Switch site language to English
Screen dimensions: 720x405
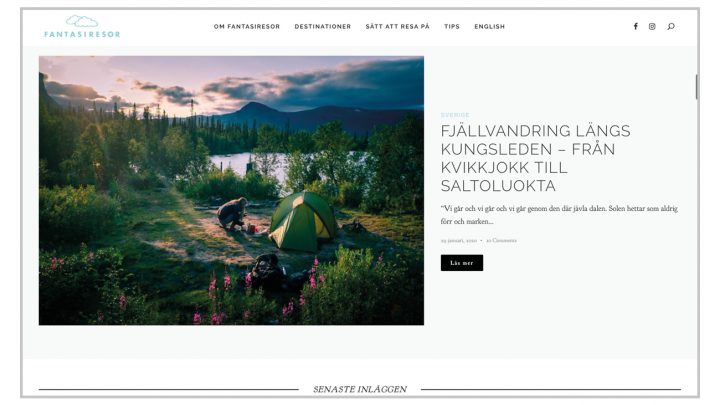489,27
